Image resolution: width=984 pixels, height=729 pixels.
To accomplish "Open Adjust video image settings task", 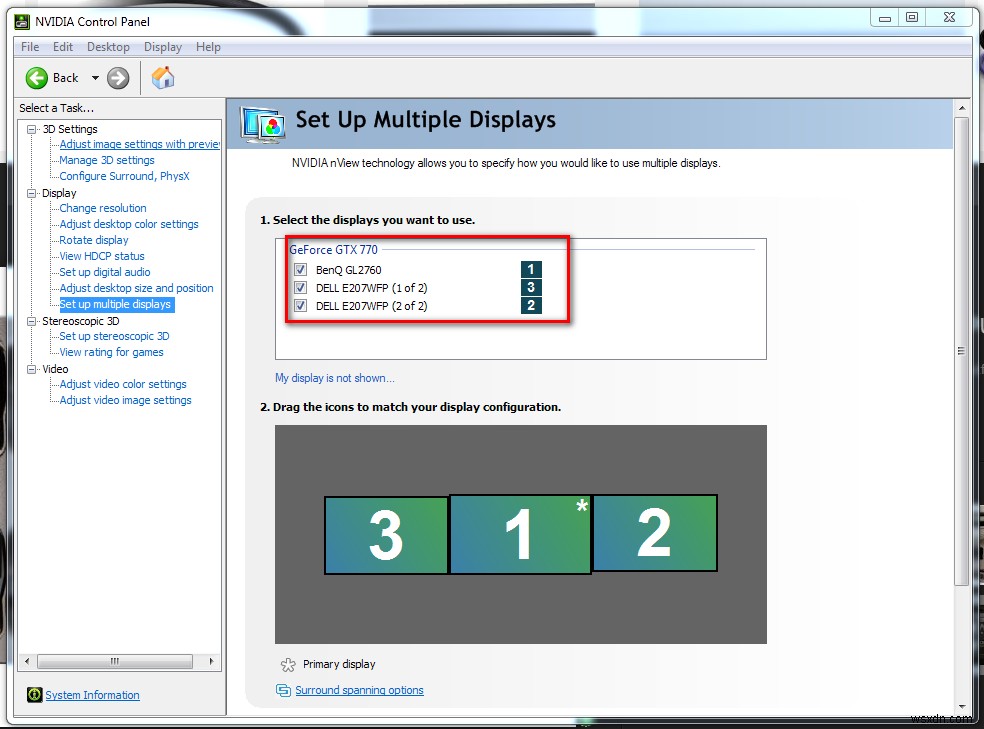I will [126, 400].
